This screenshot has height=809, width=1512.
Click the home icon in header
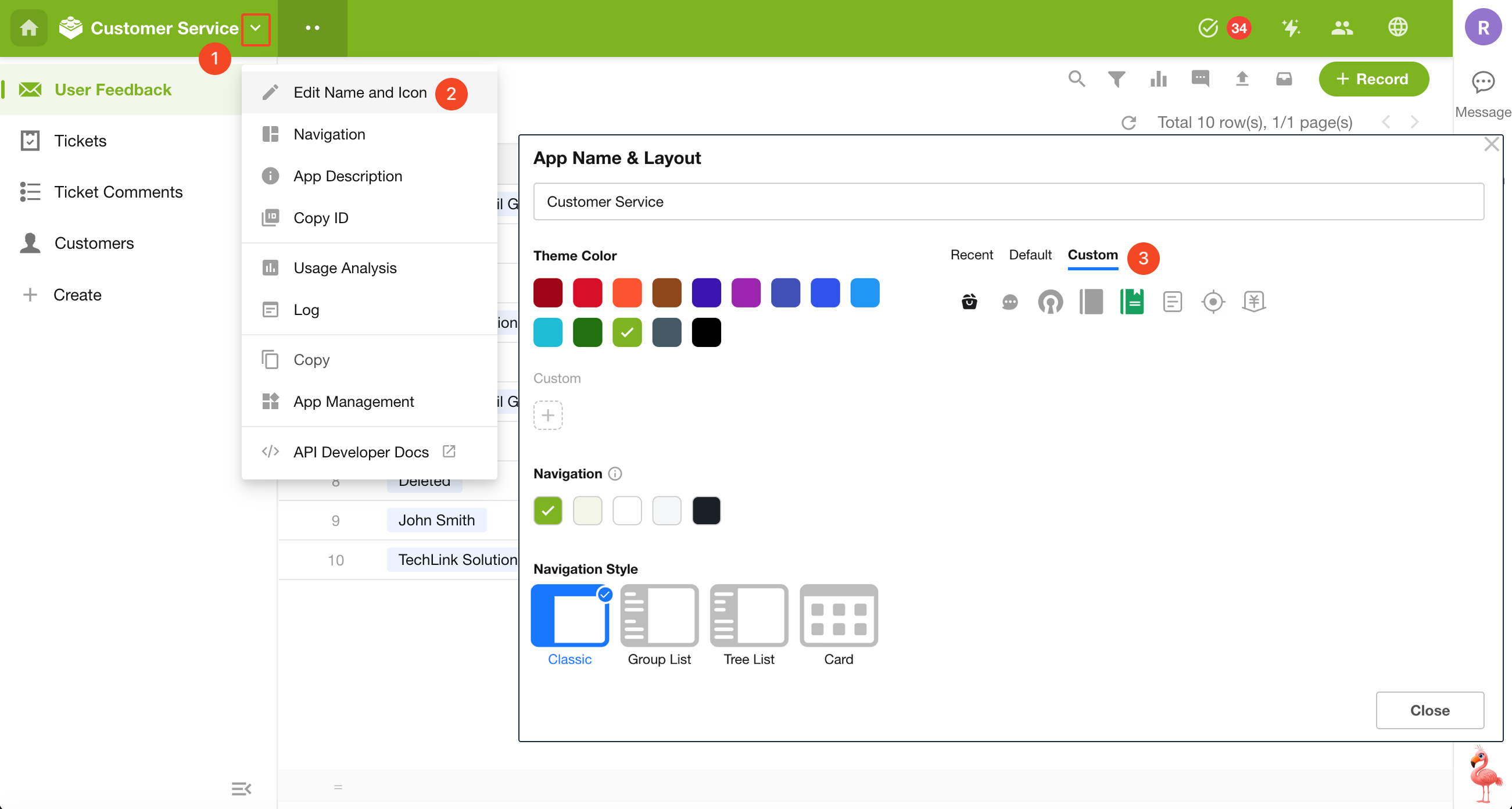tap(28, 27)
